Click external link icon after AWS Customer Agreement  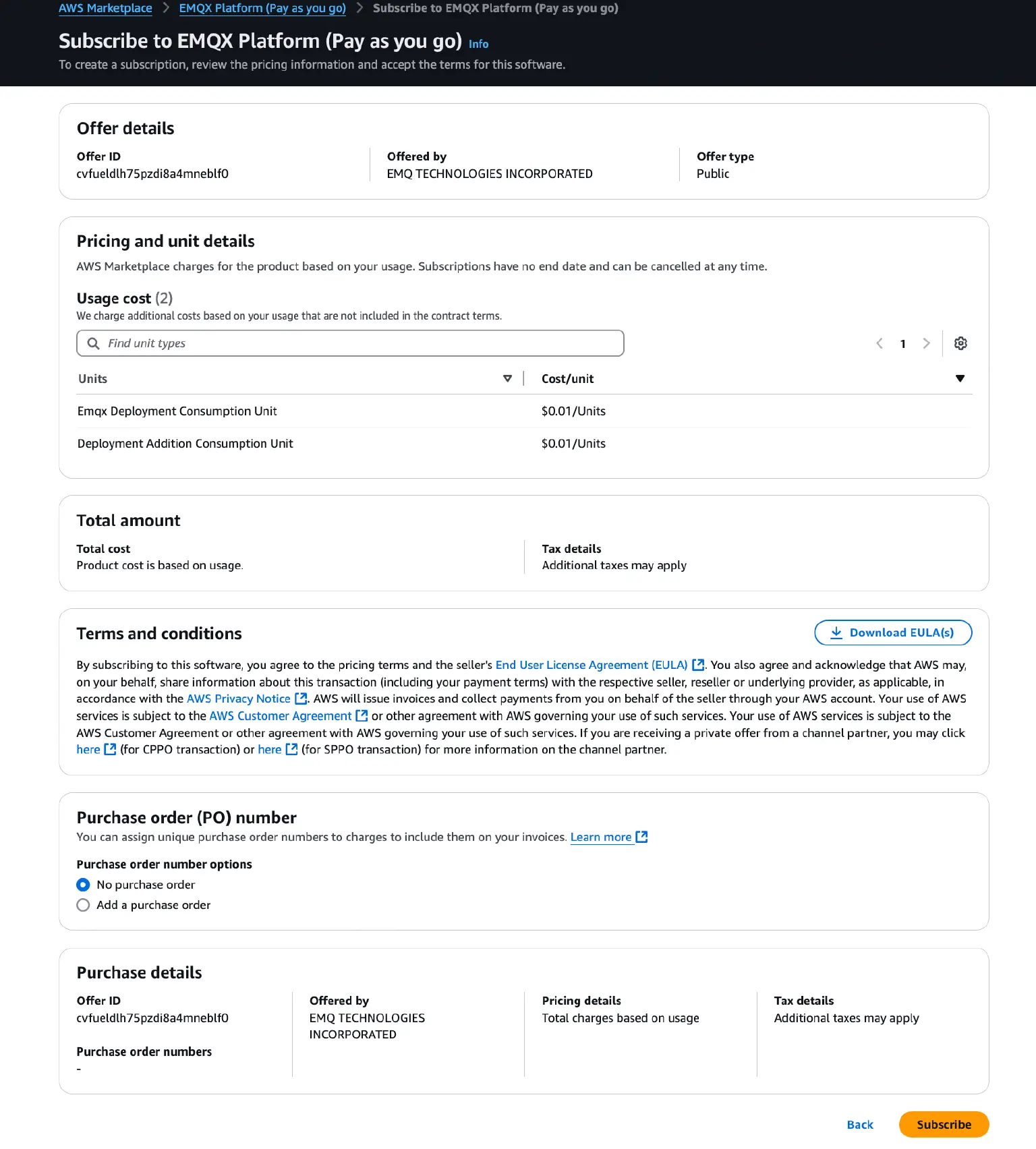click(x=362, y=715)
